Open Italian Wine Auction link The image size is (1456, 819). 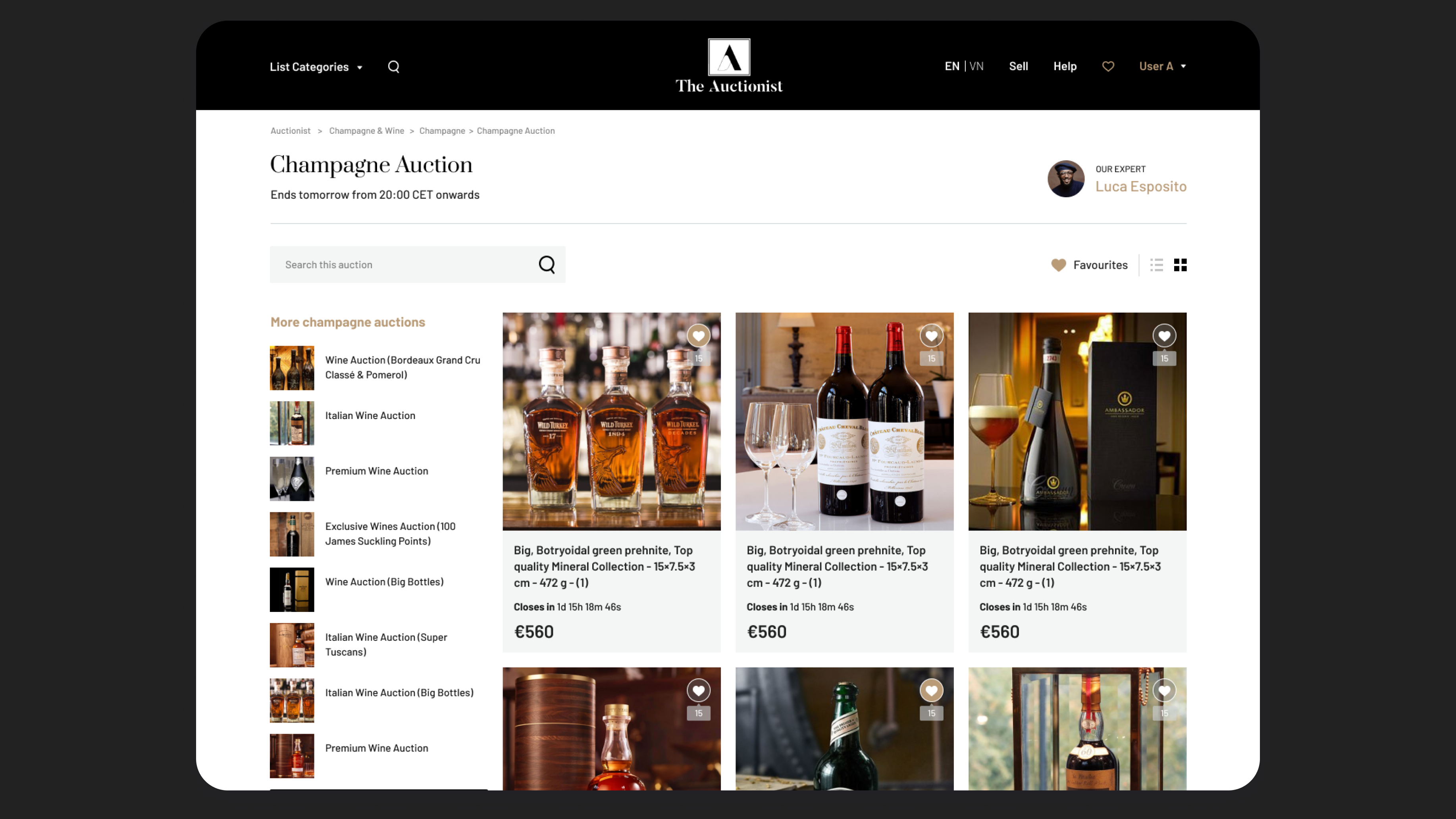click(370, 416)
